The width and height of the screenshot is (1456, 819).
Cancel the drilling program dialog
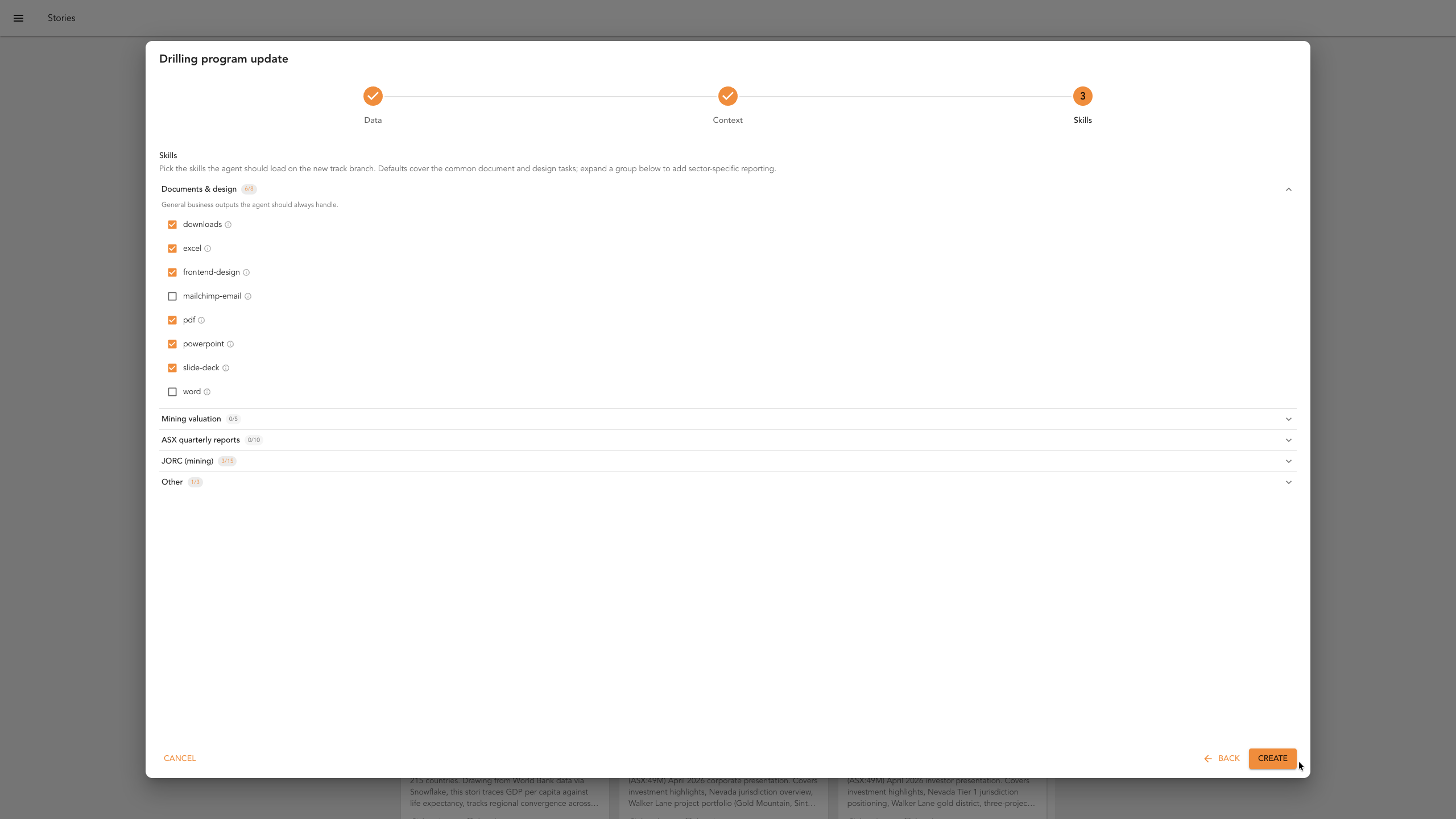(x=180, y=758)
